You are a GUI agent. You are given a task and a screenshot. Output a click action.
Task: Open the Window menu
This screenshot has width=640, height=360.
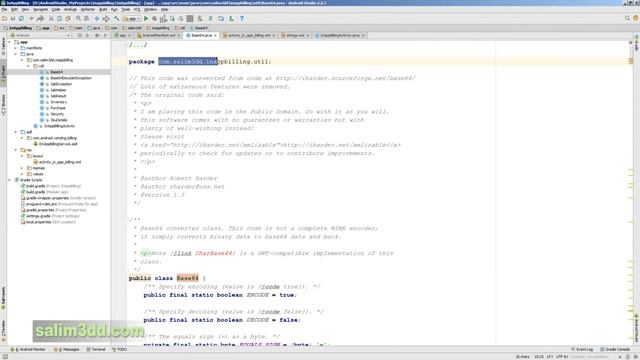pyautogui.click(x=150, y=9)
